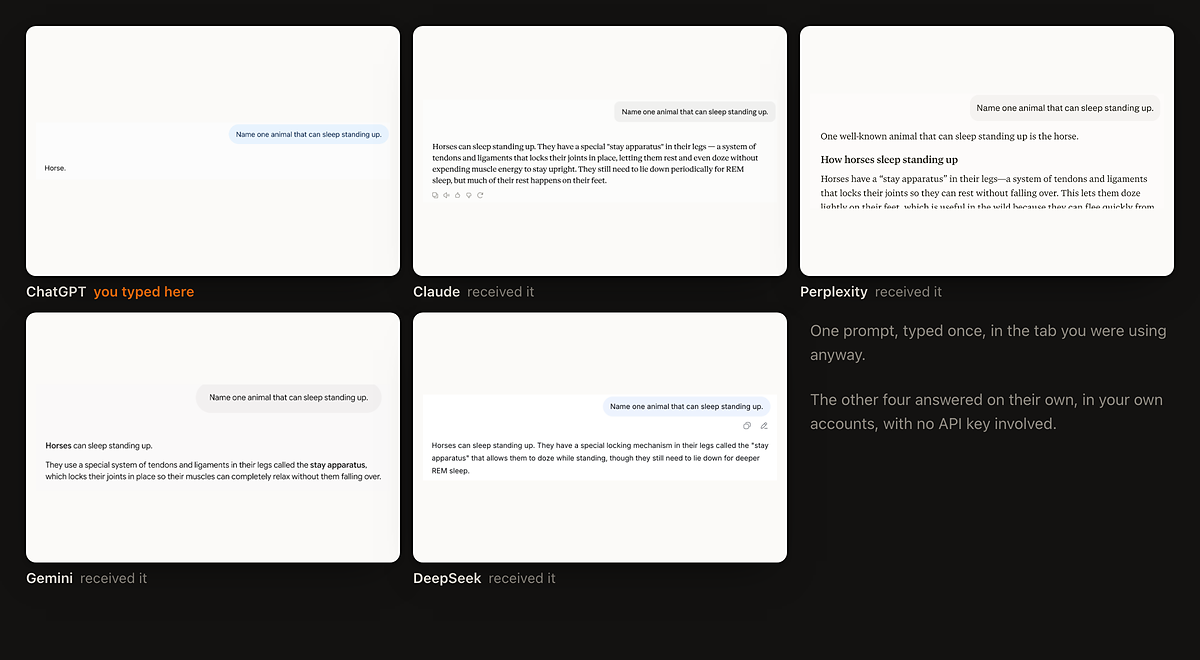Click "One well-known animal" sentence in Perplexity

(949, 136)
